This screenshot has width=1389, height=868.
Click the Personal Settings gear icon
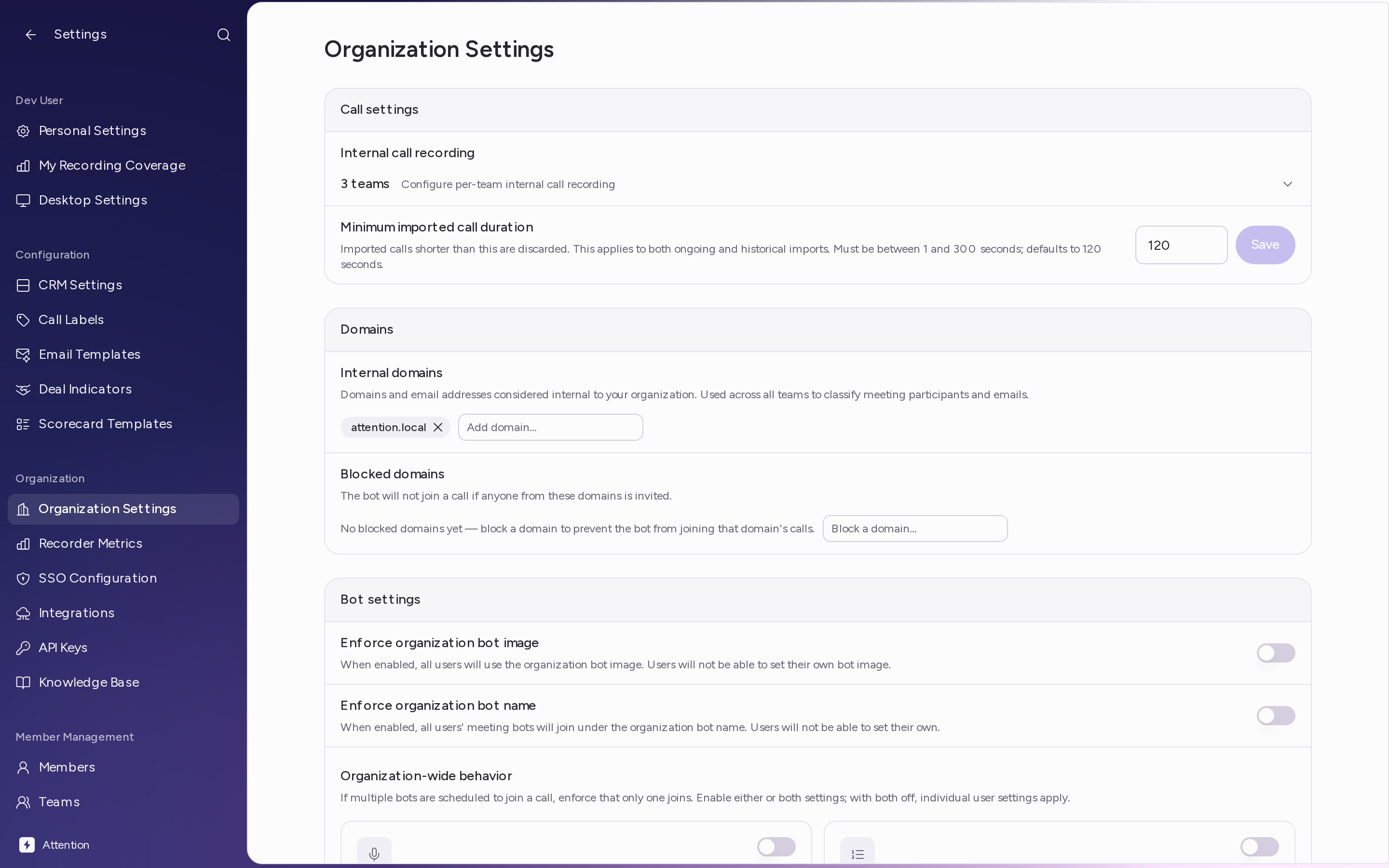point(23,131)
